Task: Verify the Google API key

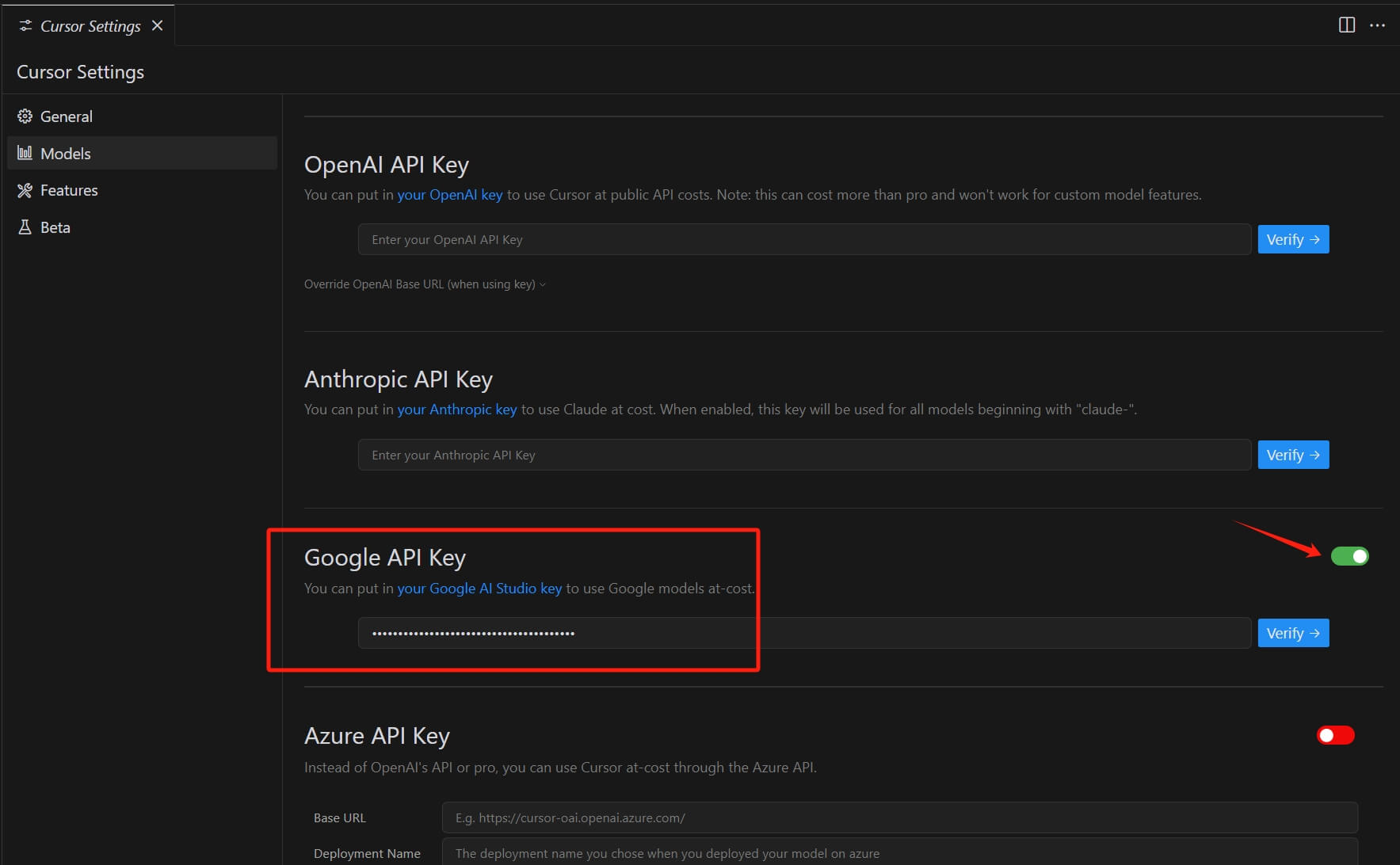Action: coord(1292,633)
